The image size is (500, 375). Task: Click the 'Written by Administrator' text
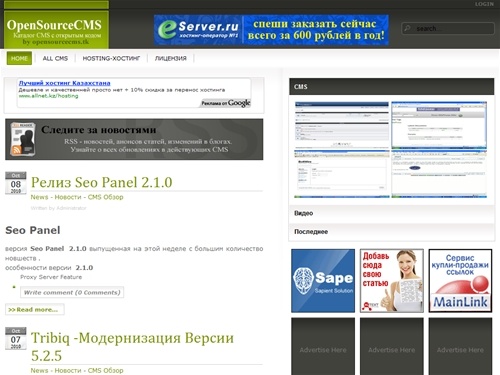pyautogui.click(x=58, y=208)
